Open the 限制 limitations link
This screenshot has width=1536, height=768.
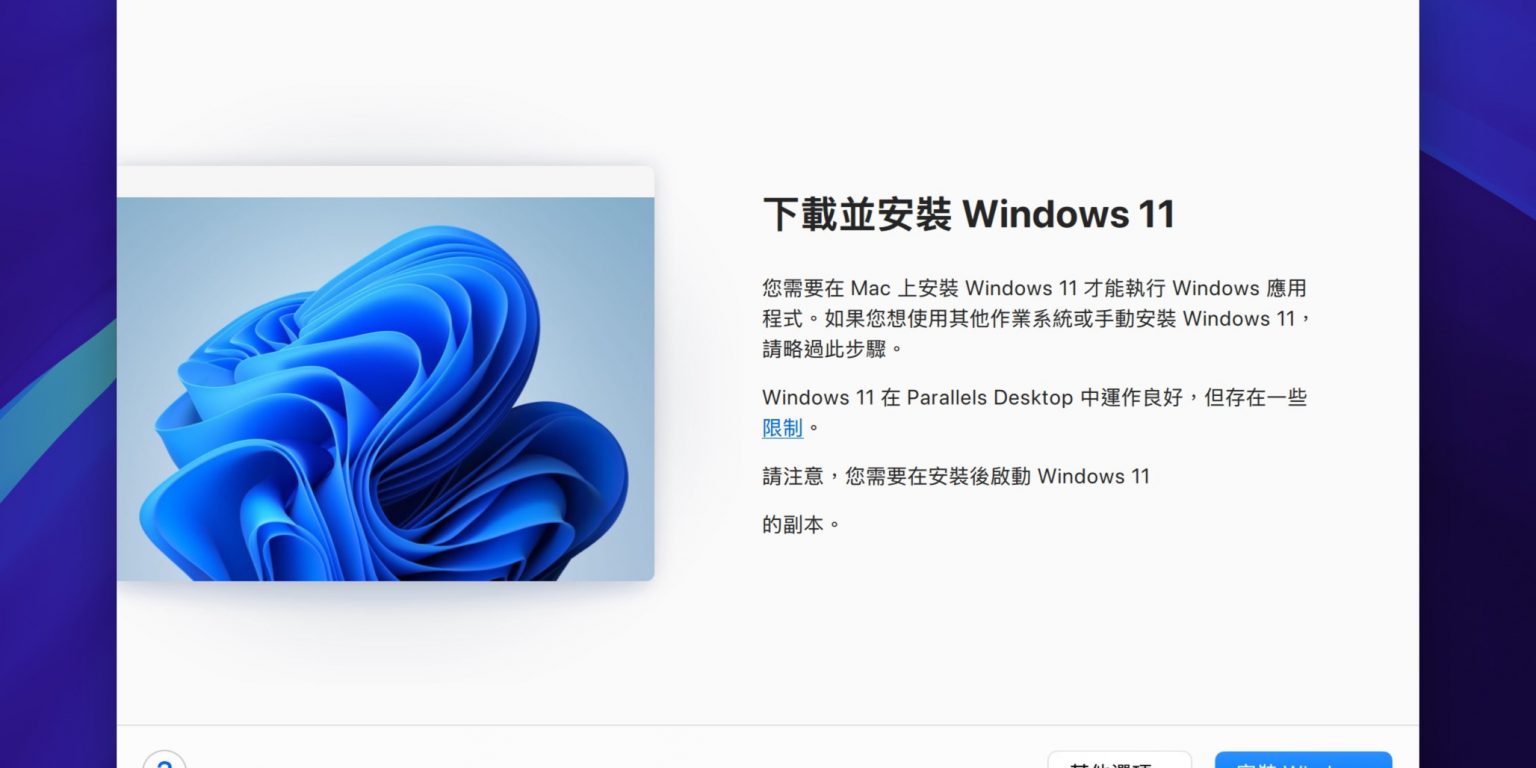782,428
